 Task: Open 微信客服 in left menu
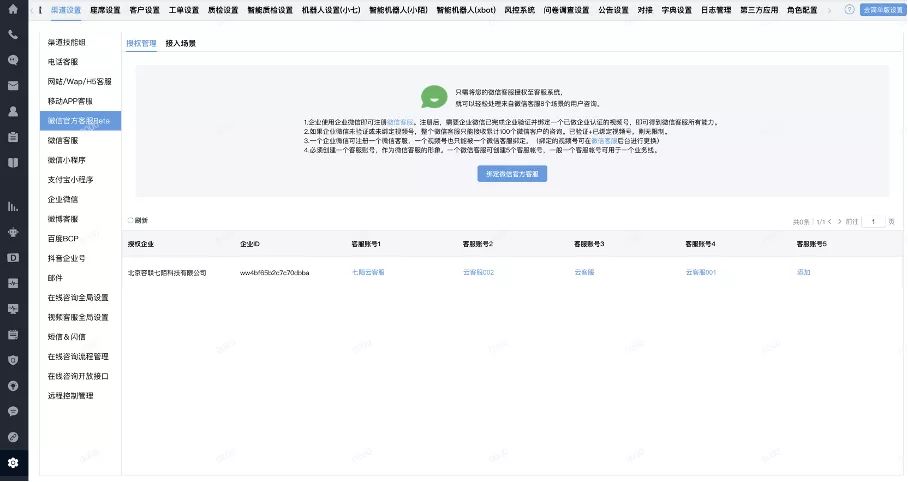pos(63,141)
